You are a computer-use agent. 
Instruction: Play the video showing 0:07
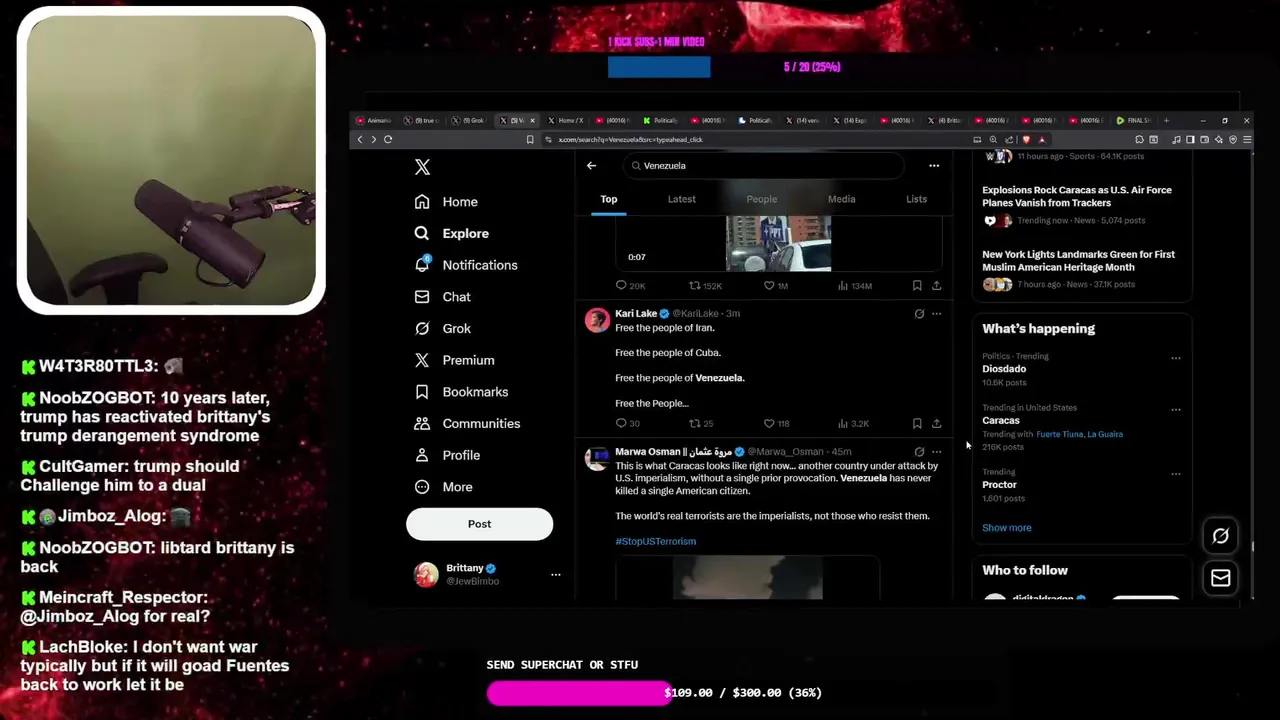(778, 243)
